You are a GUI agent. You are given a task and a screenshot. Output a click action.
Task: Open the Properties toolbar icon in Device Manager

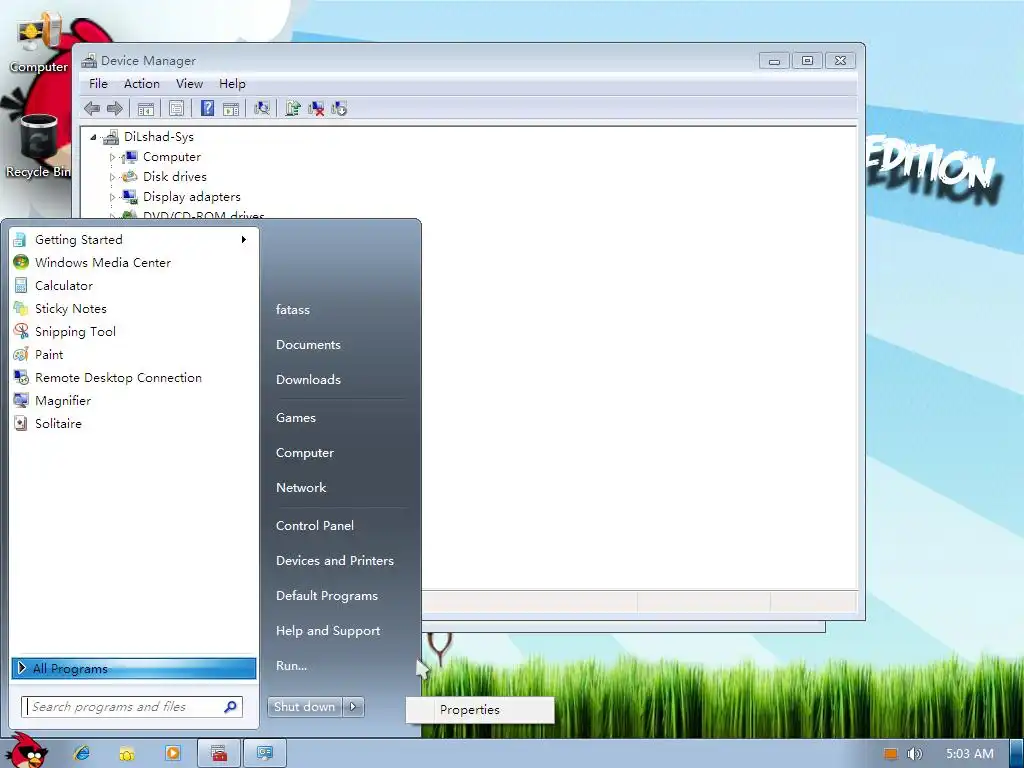[176, 108]
